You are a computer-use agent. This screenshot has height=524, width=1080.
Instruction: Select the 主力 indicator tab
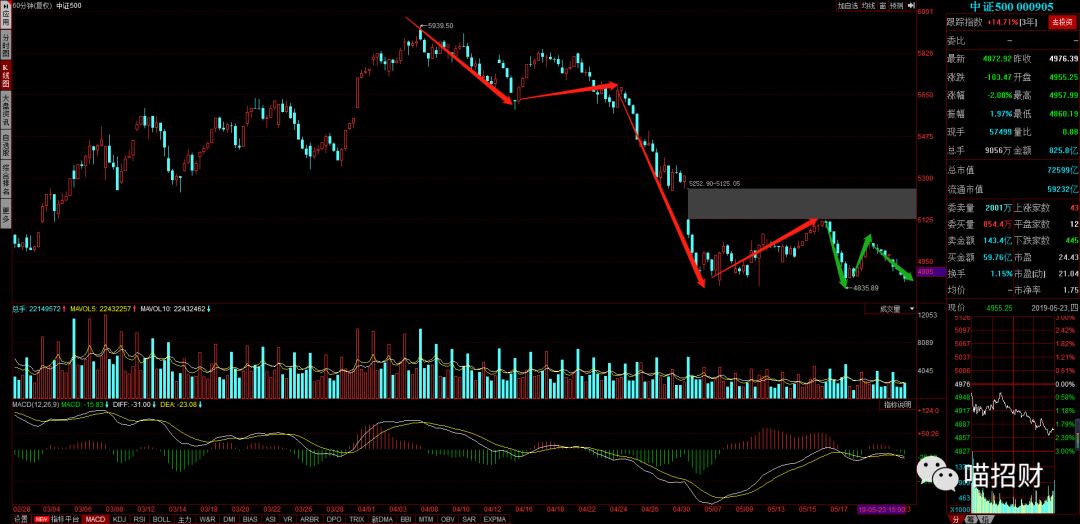[185, 518]
